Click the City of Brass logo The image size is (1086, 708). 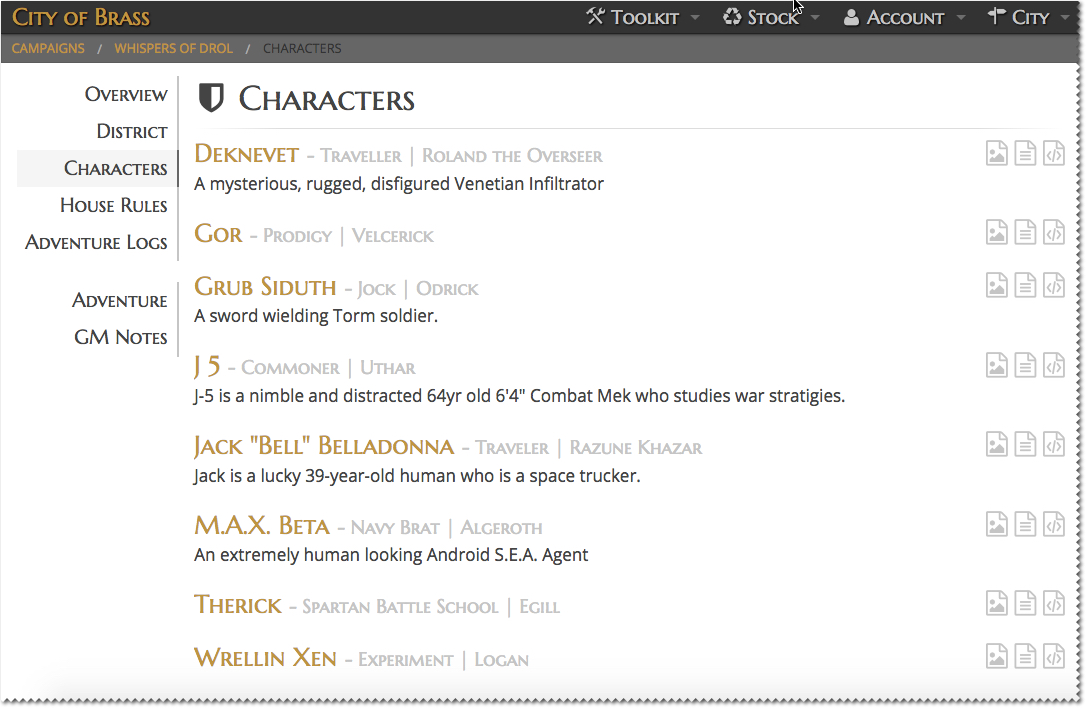click(x=81, y=17)
